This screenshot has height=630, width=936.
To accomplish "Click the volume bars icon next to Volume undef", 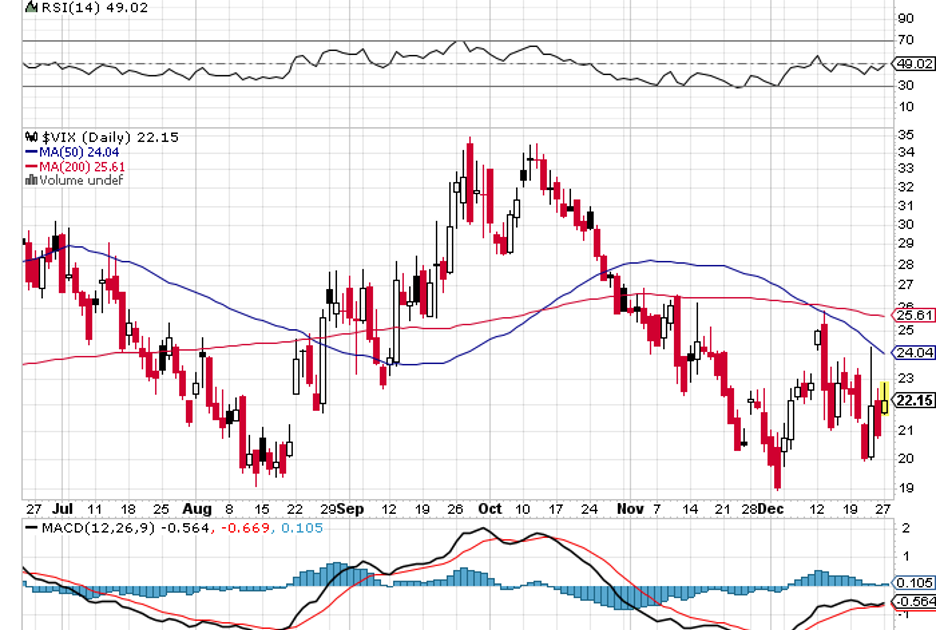I will 28,181.
